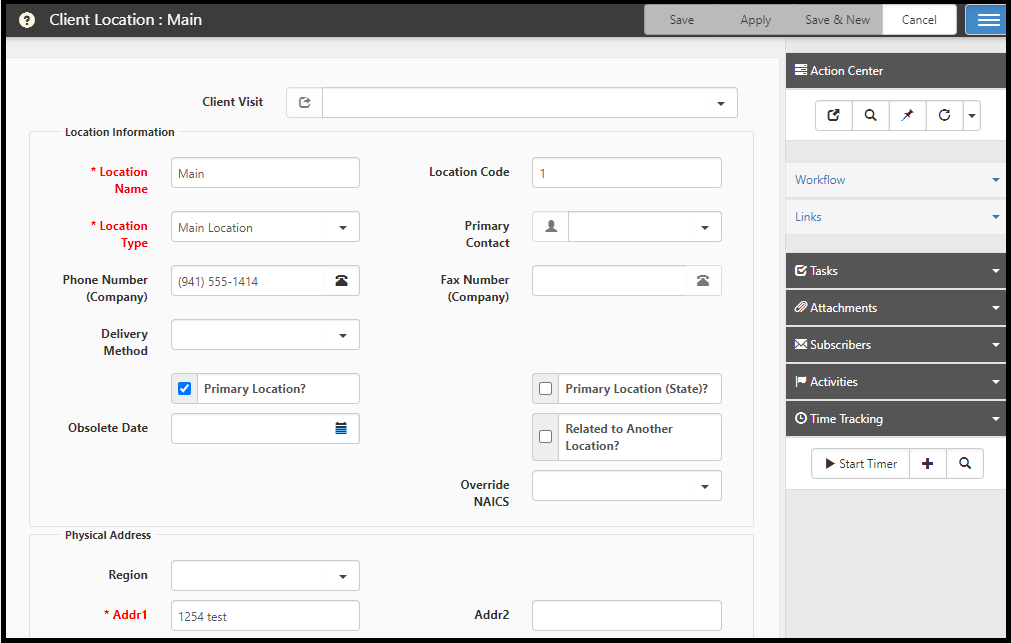Click the Location Code input field
Viewport: 1011px width, 643px height.
point(626,173)
